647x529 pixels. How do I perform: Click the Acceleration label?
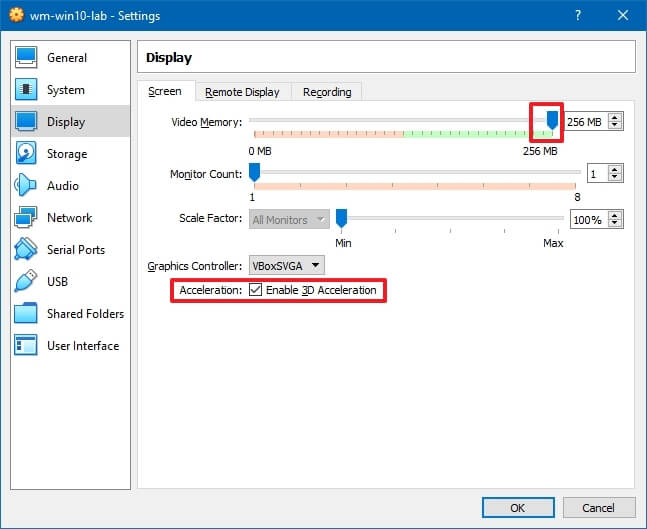point(210,290)
